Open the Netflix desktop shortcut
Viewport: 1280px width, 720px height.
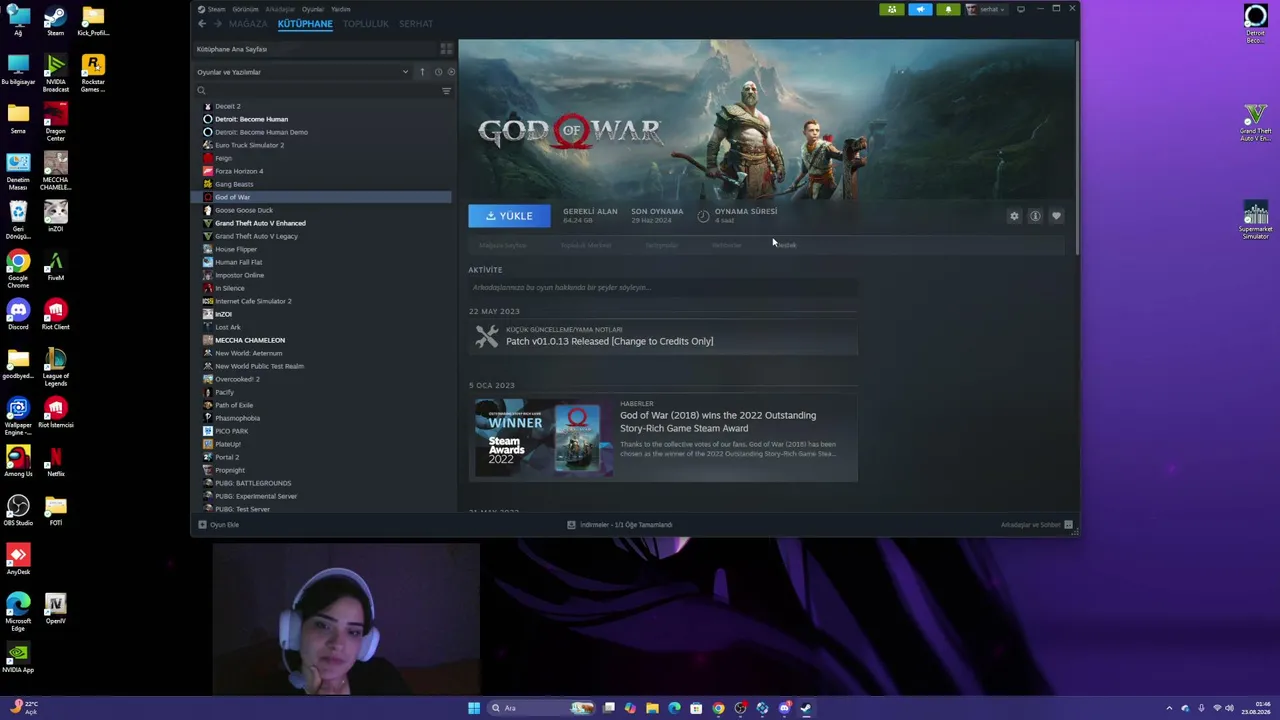pos(55,462)
